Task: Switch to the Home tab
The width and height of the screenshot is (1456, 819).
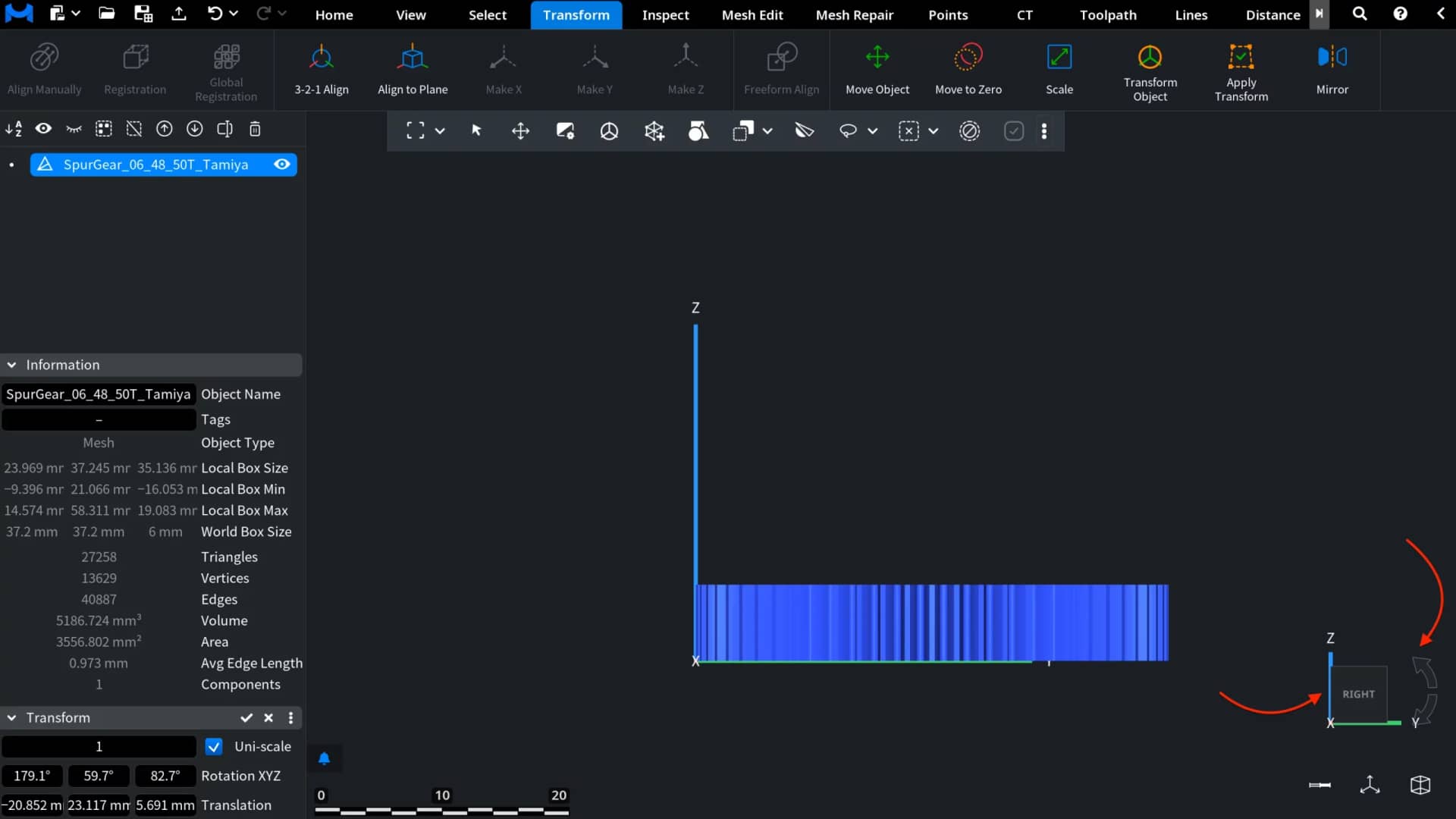Action: tap(334, 14)
